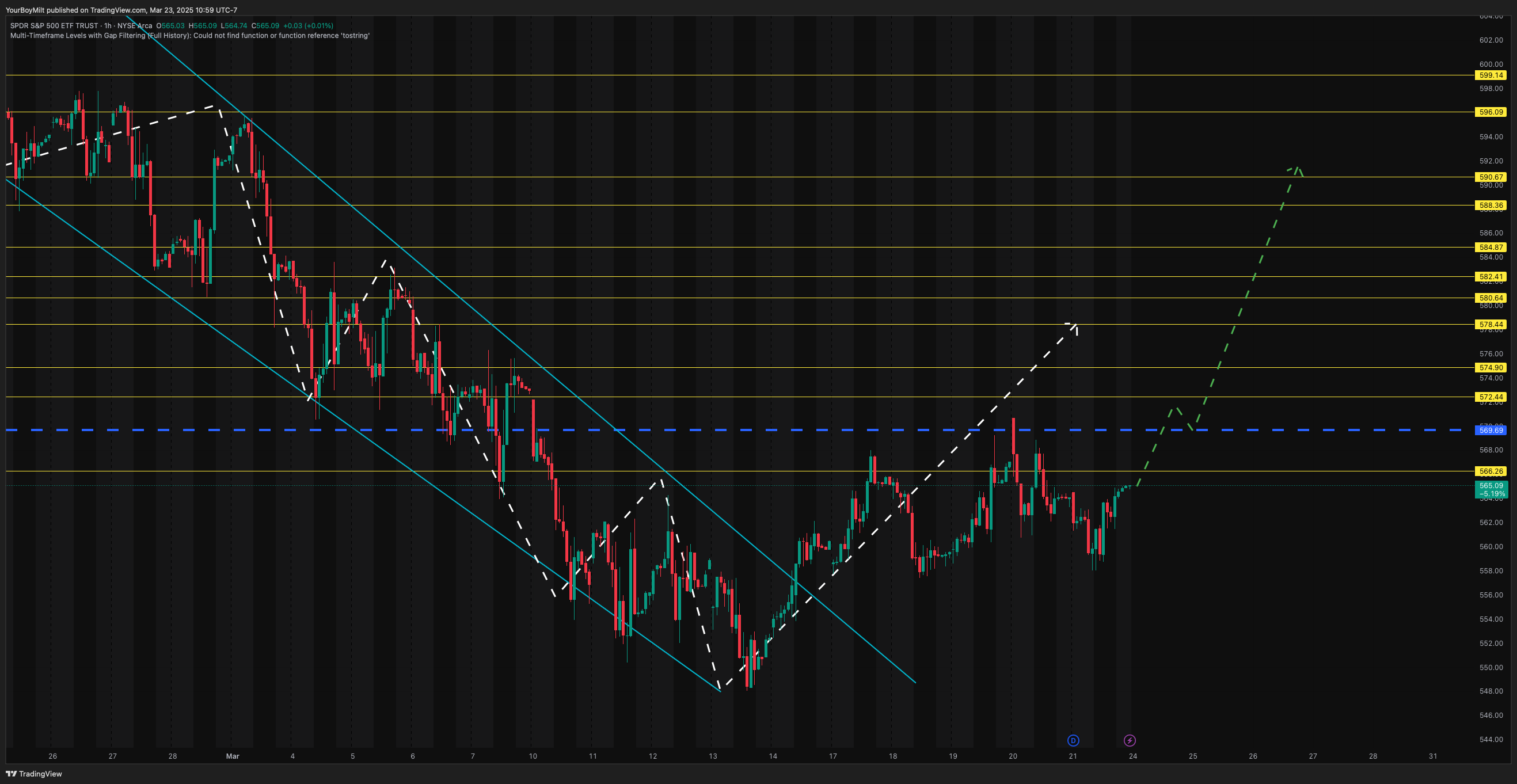Click the YourBoyMilt published header text
The image size is (1517, 784).
121,10
